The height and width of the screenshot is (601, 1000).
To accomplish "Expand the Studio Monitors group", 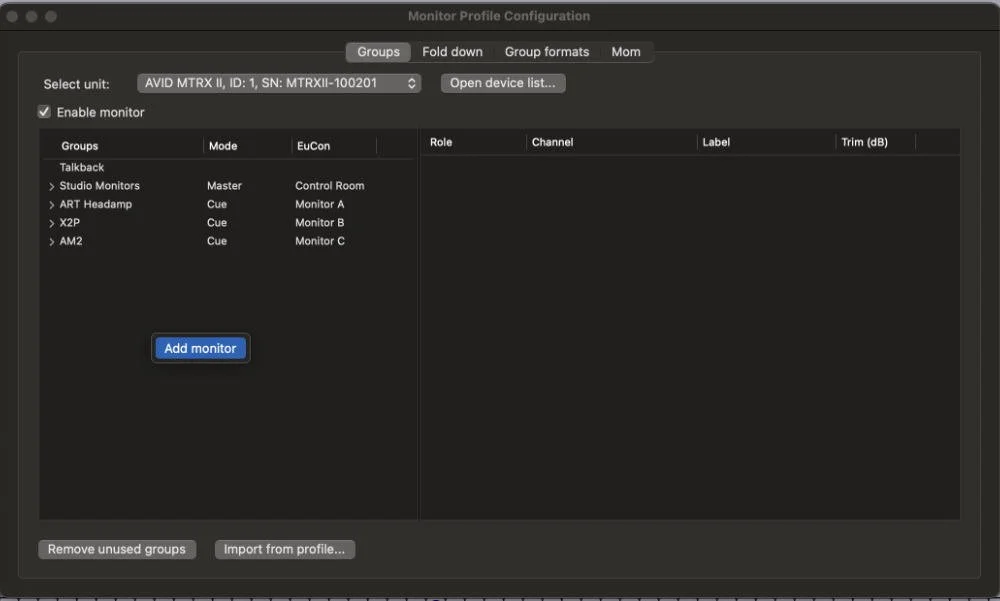I will coord(51,185).
